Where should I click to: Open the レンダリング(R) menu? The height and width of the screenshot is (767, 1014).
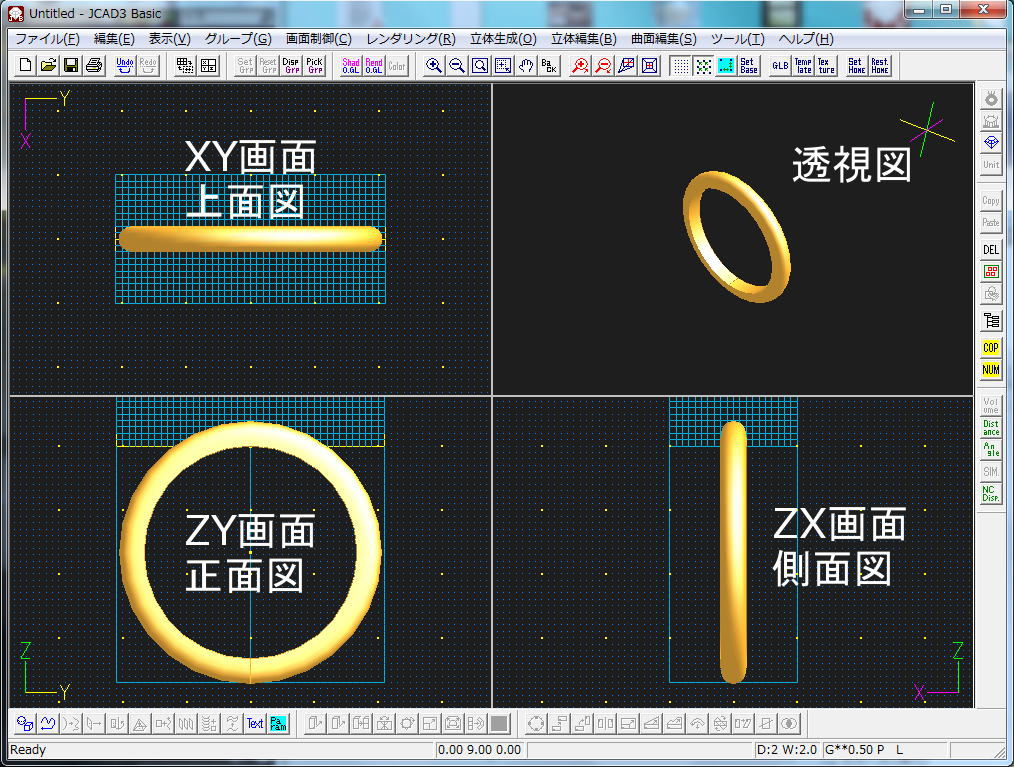click(x=411, y=39)
